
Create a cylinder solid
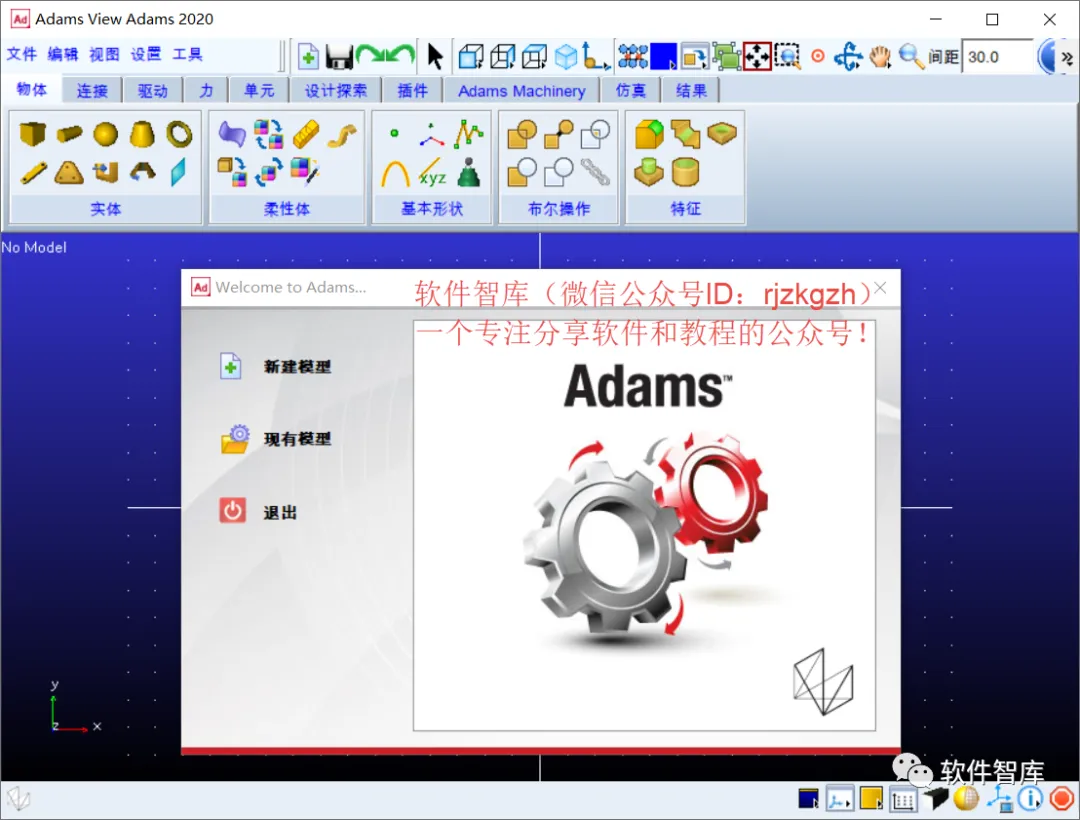(x=69, y=134)
